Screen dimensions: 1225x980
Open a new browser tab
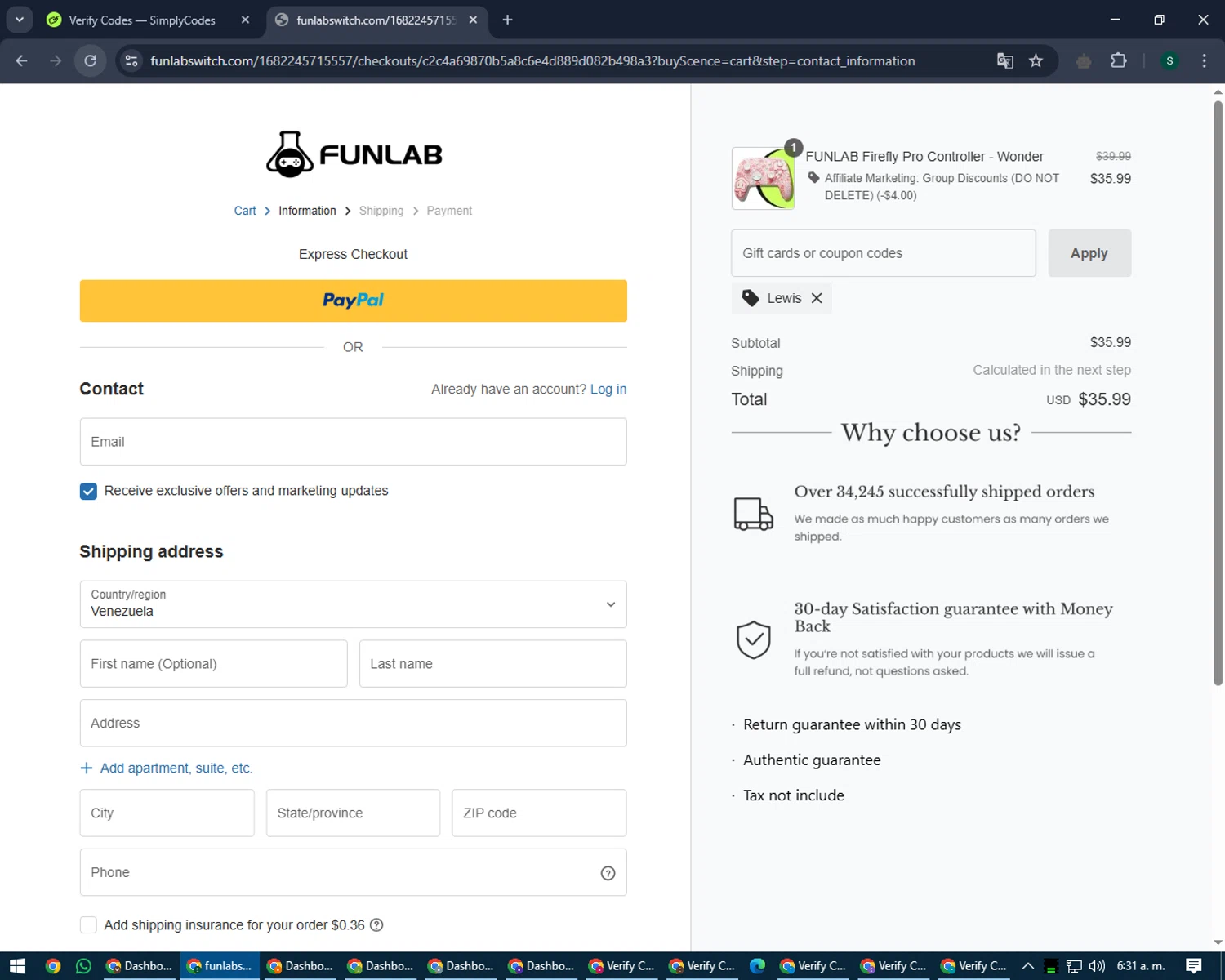click(x=507, y=20)
